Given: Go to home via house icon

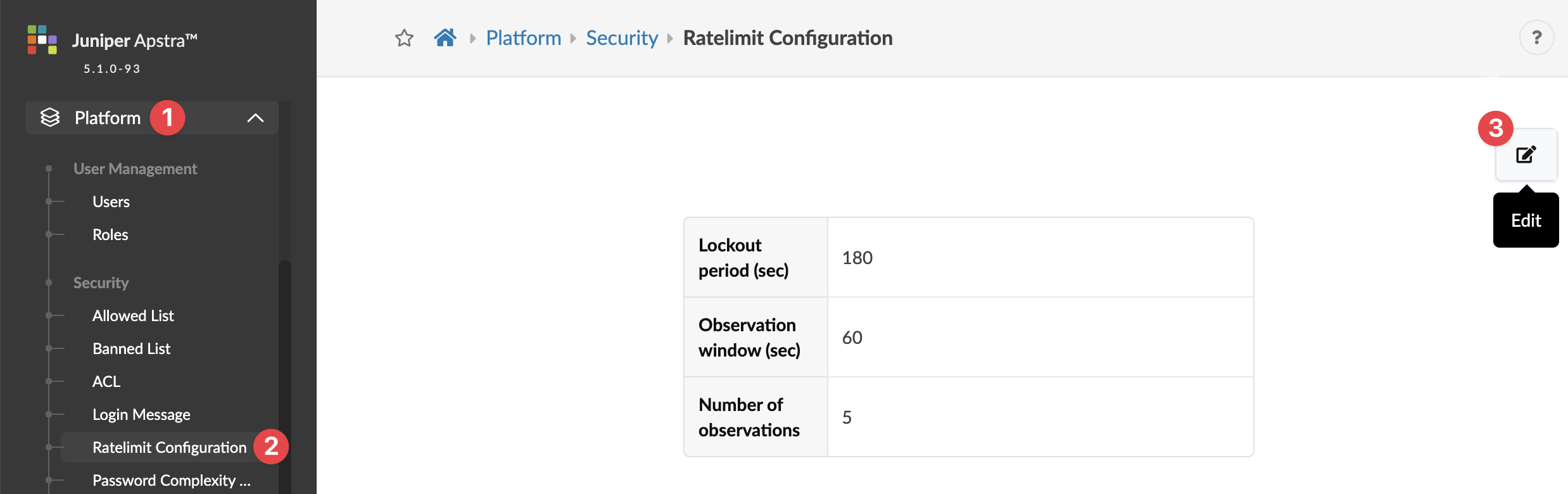Looking at the screenshot, I should pyautogui.click(x=445, y=38).
